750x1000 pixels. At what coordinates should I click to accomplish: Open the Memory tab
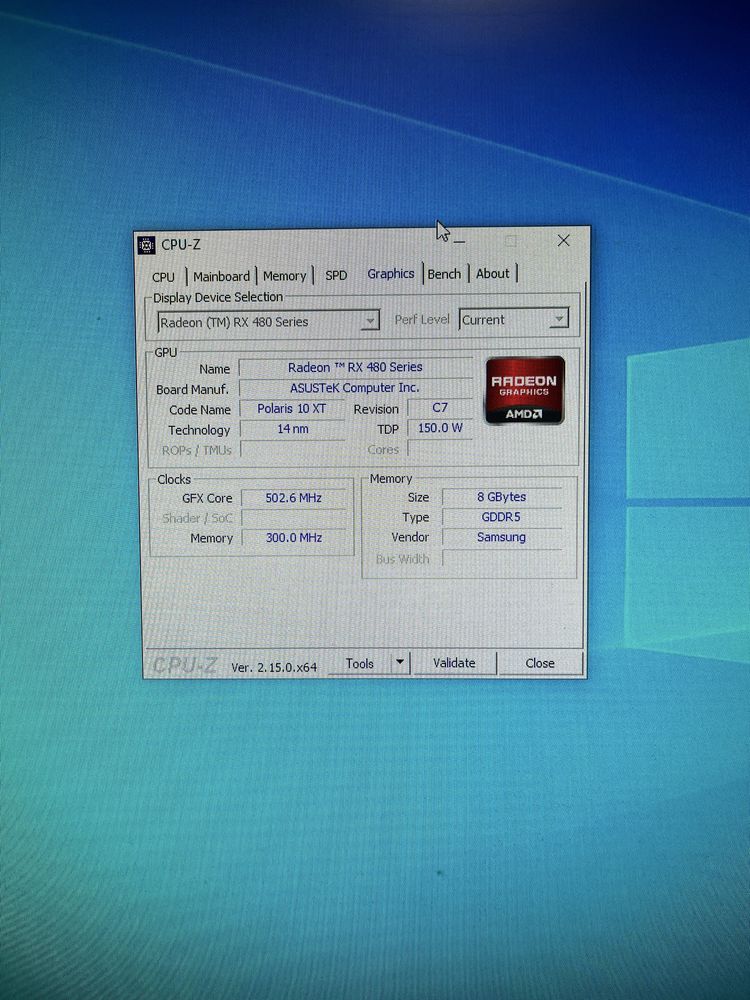(x=284, y=276)
